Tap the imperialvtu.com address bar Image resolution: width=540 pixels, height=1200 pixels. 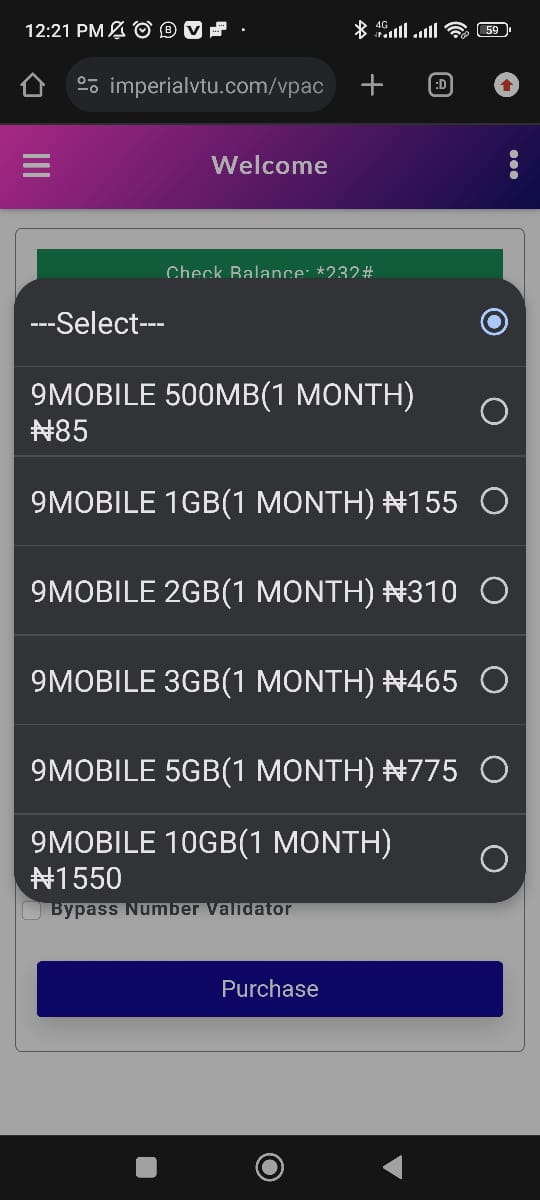pos(201,86)
